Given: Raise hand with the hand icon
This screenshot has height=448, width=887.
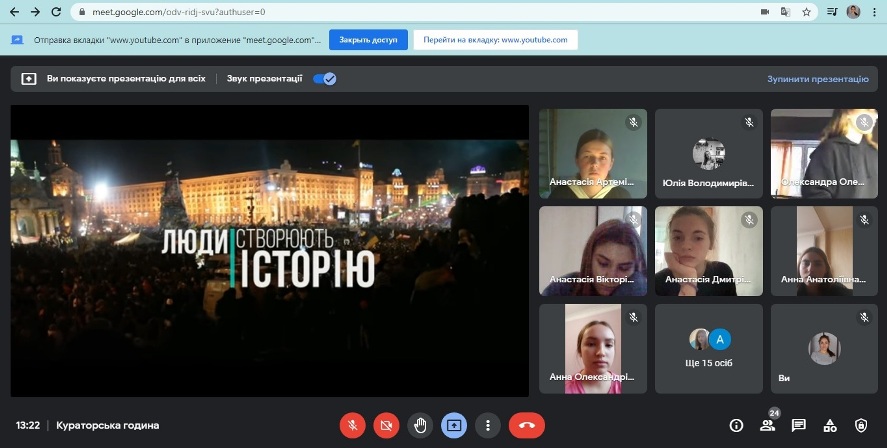Looking at the screenshot, I should [x=420, y=425].
